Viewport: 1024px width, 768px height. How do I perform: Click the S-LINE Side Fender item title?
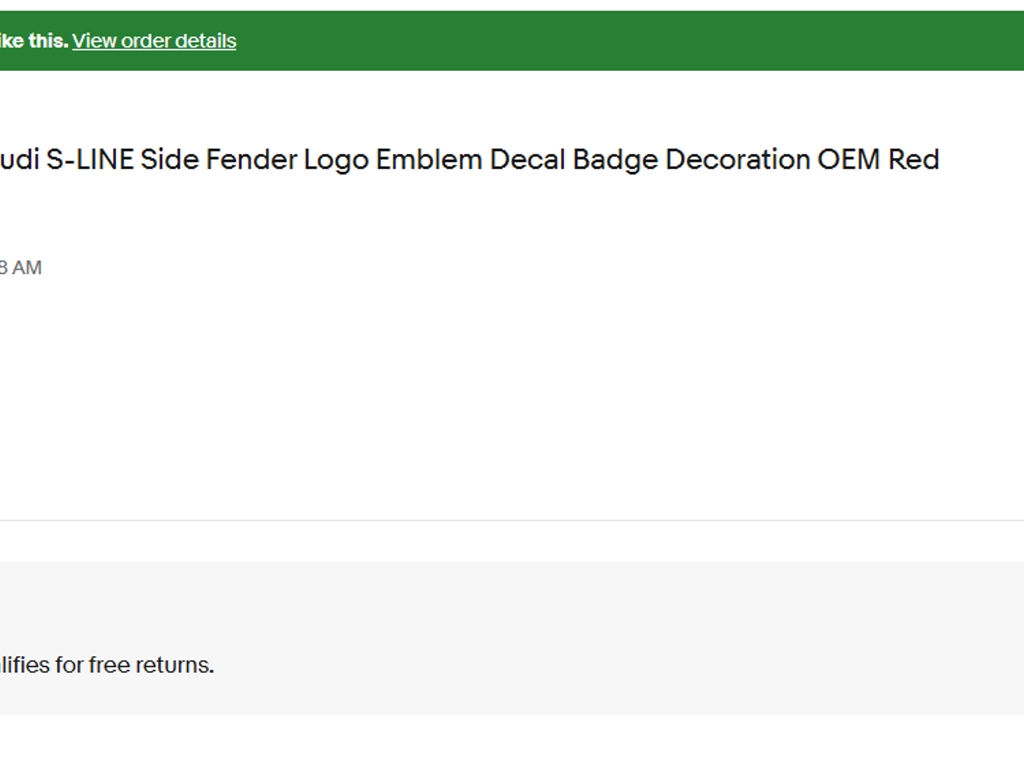[x=470, y=160]
